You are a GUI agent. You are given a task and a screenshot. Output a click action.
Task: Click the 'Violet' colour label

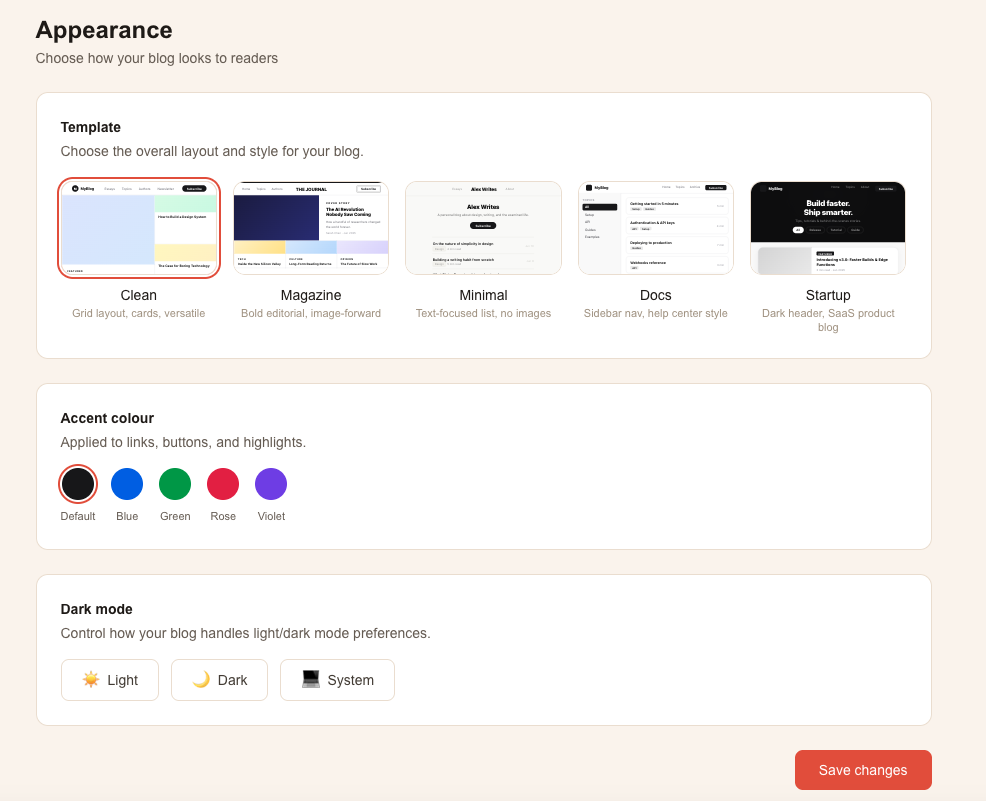tap(272, 516)
